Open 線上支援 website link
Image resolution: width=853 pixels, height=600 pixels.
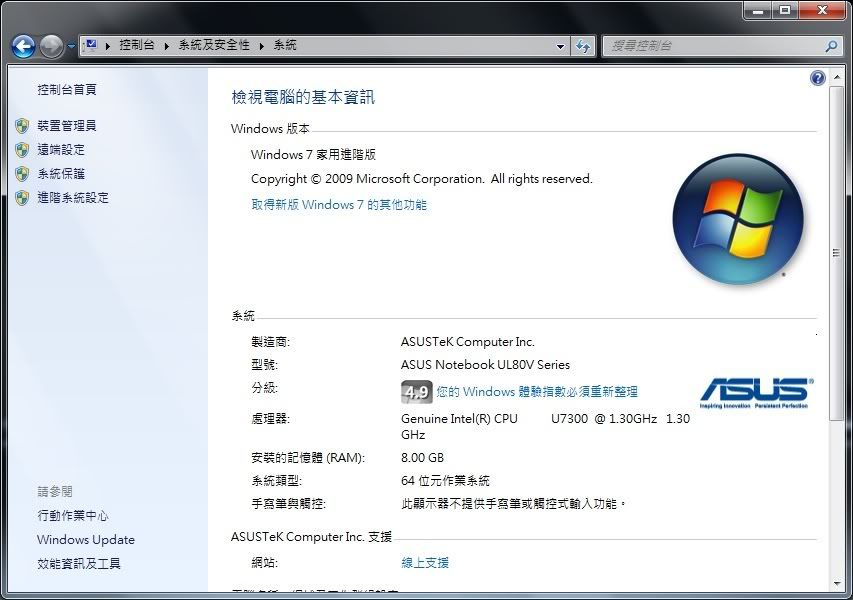[425, 562]
